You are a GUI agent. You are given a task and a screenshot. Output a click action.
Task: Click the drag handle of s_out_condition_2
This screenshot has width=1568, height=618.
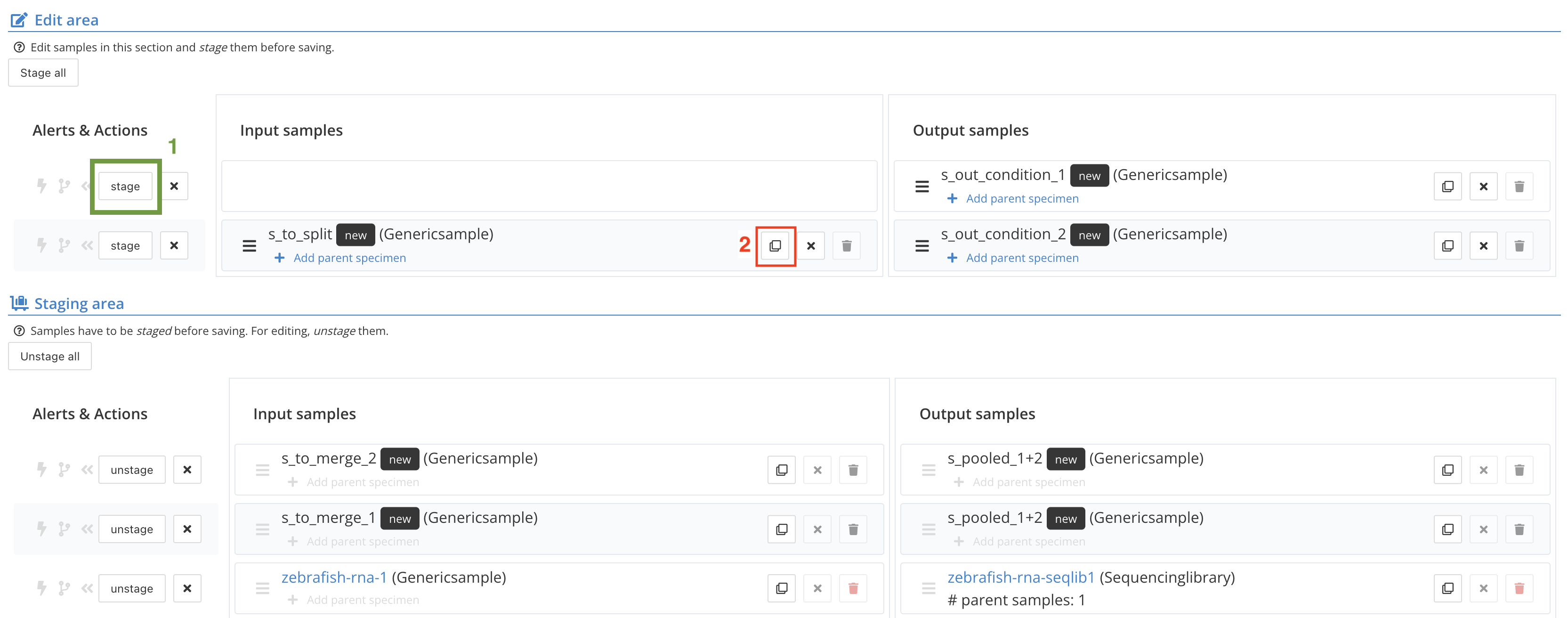[922, 246]
